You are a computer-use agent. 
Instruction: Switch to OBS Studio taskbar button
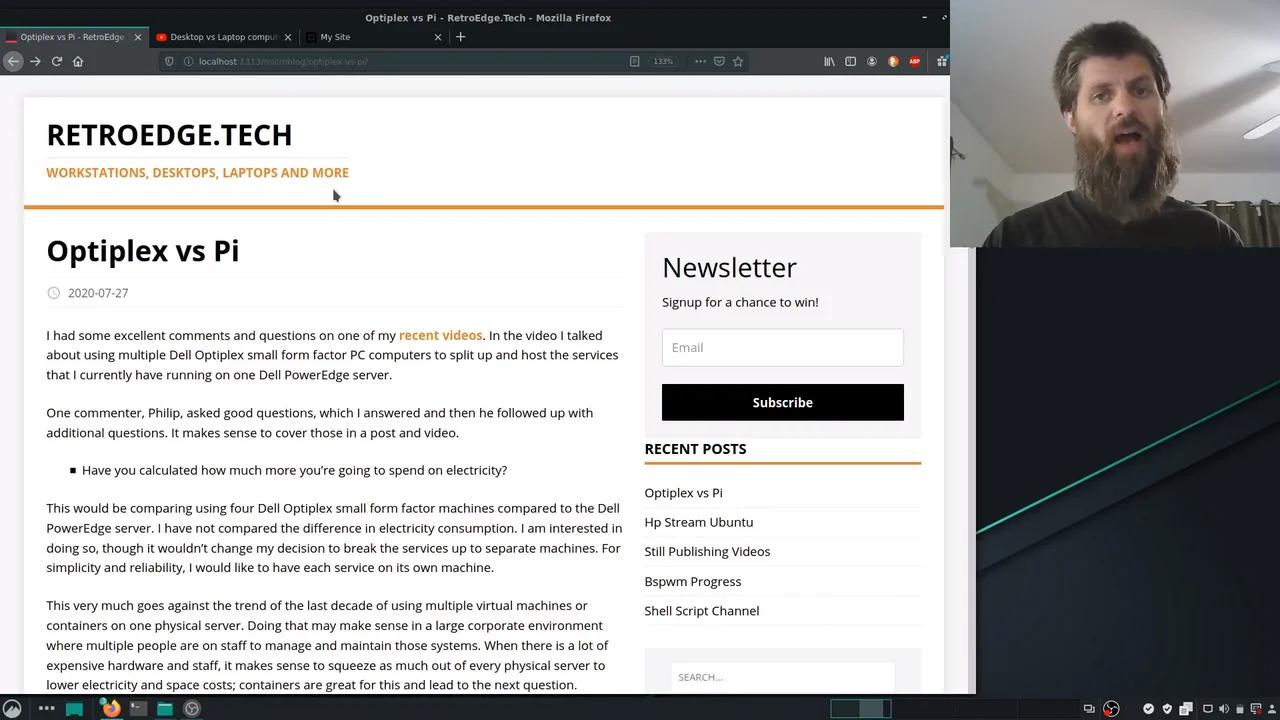click(x=192, y=708)
